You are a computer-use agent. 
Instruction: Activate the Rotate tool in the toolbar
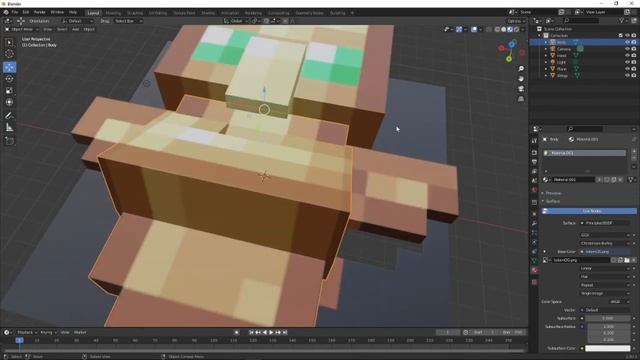coord(9,79)
